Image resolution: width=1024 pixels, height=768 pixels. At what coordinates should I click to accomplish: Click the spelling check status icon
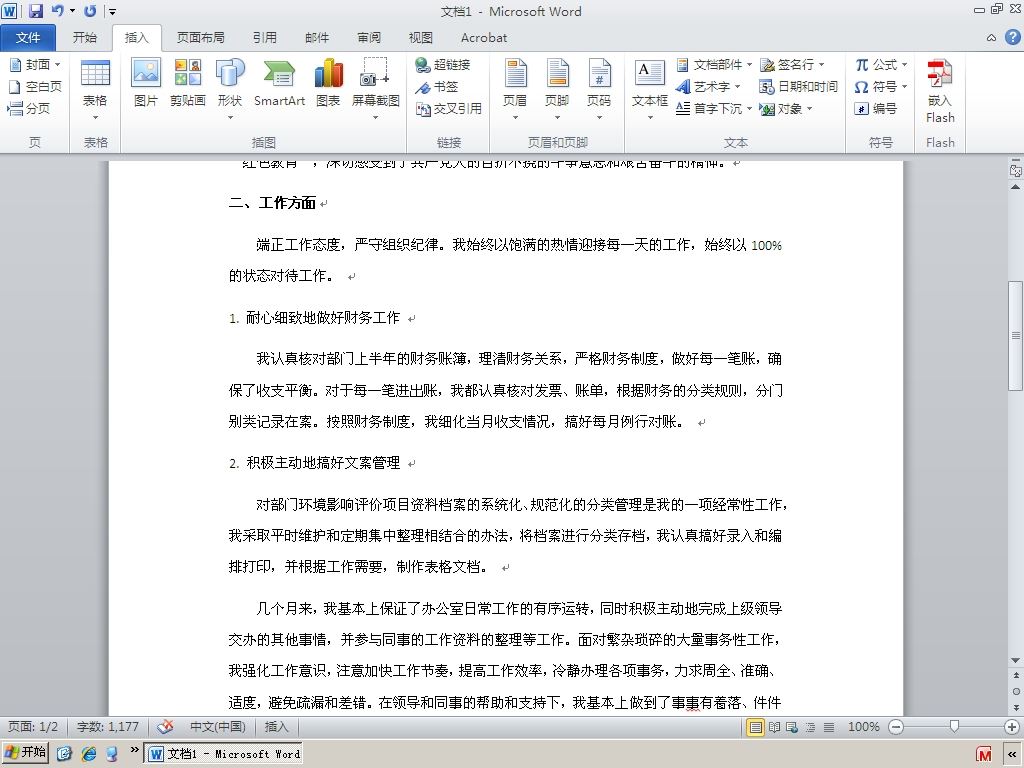coord(166,726)
